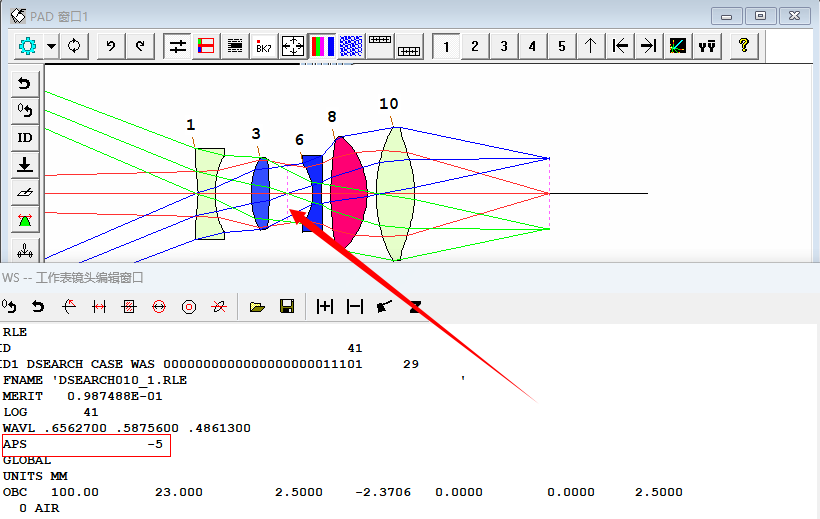This screenshot has height=519, width=820.
Task: Click the MERIT 0.987488E-01 line
Action: click(83, 396)
